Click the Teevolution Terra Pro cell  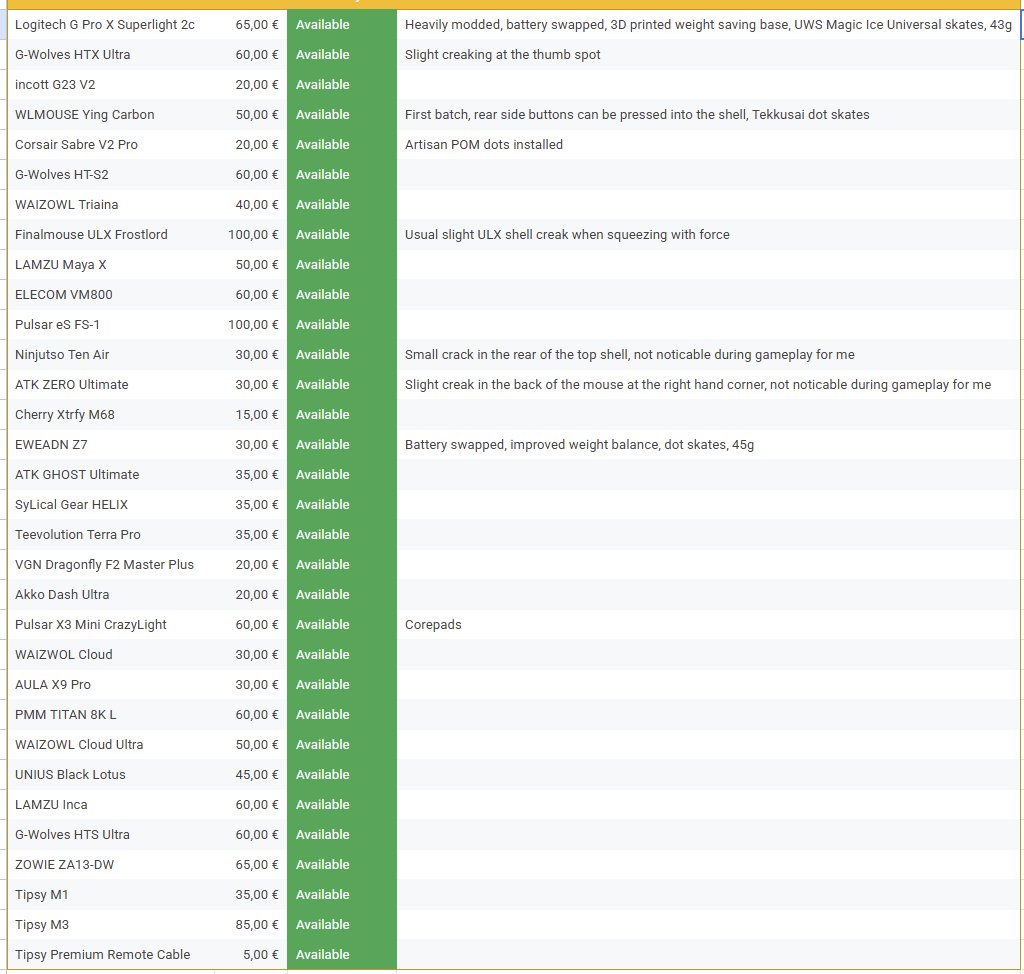click(111, 536)
